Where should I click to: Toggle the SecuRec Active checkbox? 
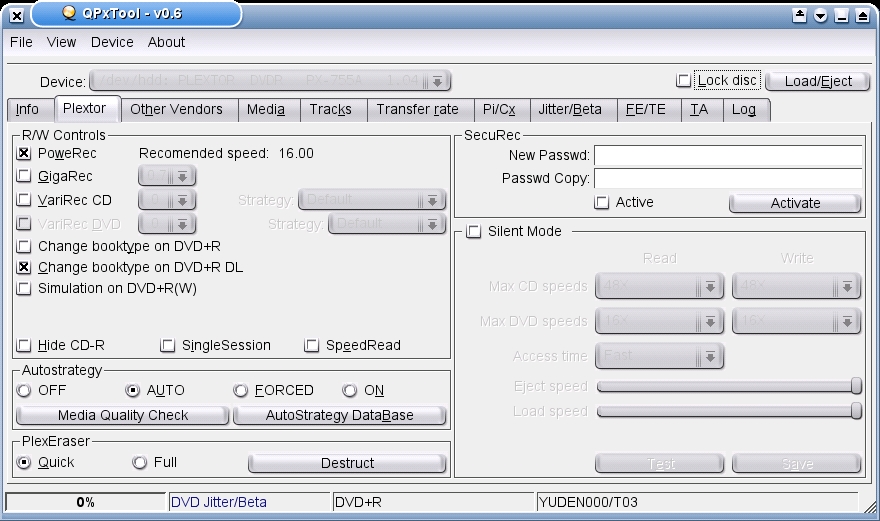point(601,203)
